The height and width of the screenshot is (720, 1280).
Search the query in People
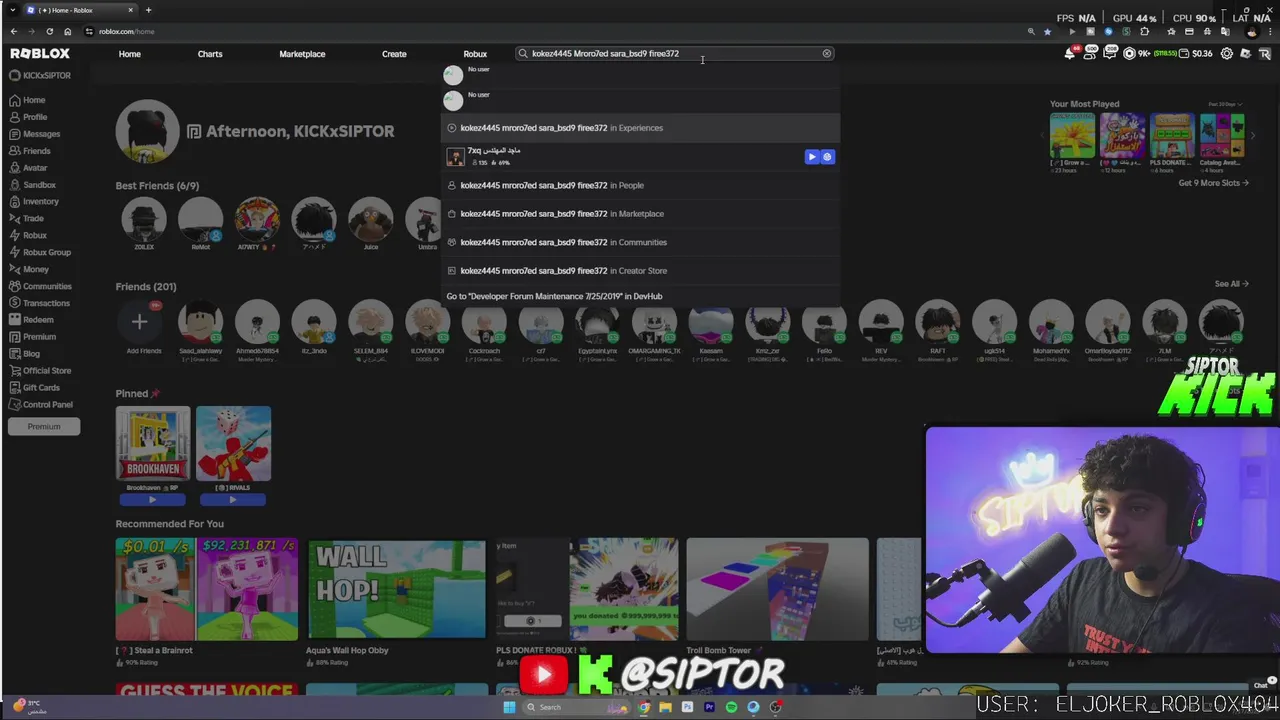click(x=640, y=185)
